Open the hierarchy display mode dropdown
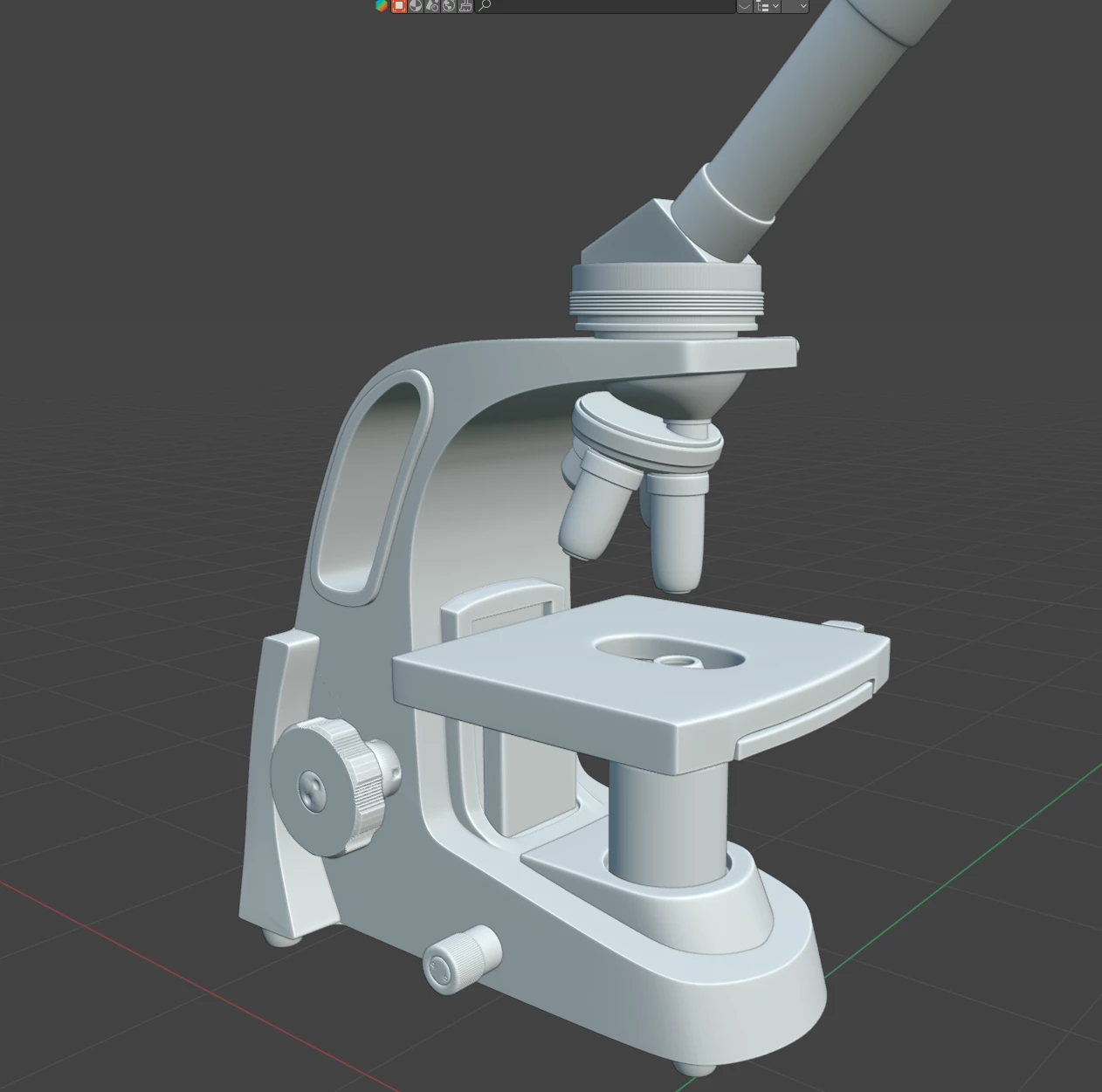1102x1092 pixels. (x=767, y=5)
